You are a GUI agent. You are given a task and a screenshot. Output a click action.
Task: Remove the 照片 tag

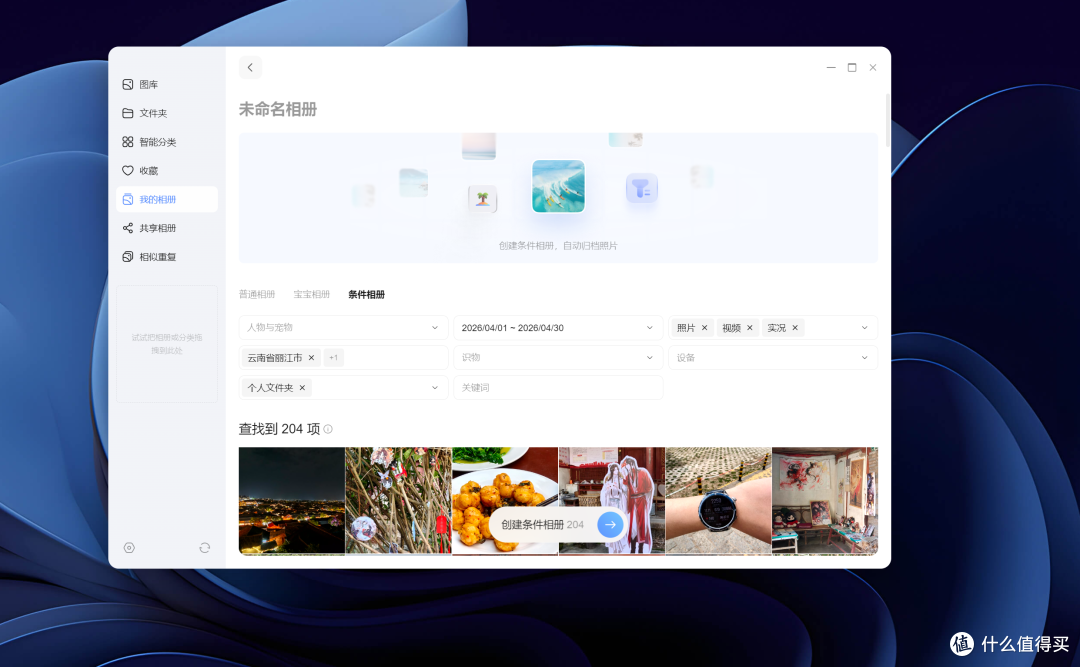click(705, 328)
